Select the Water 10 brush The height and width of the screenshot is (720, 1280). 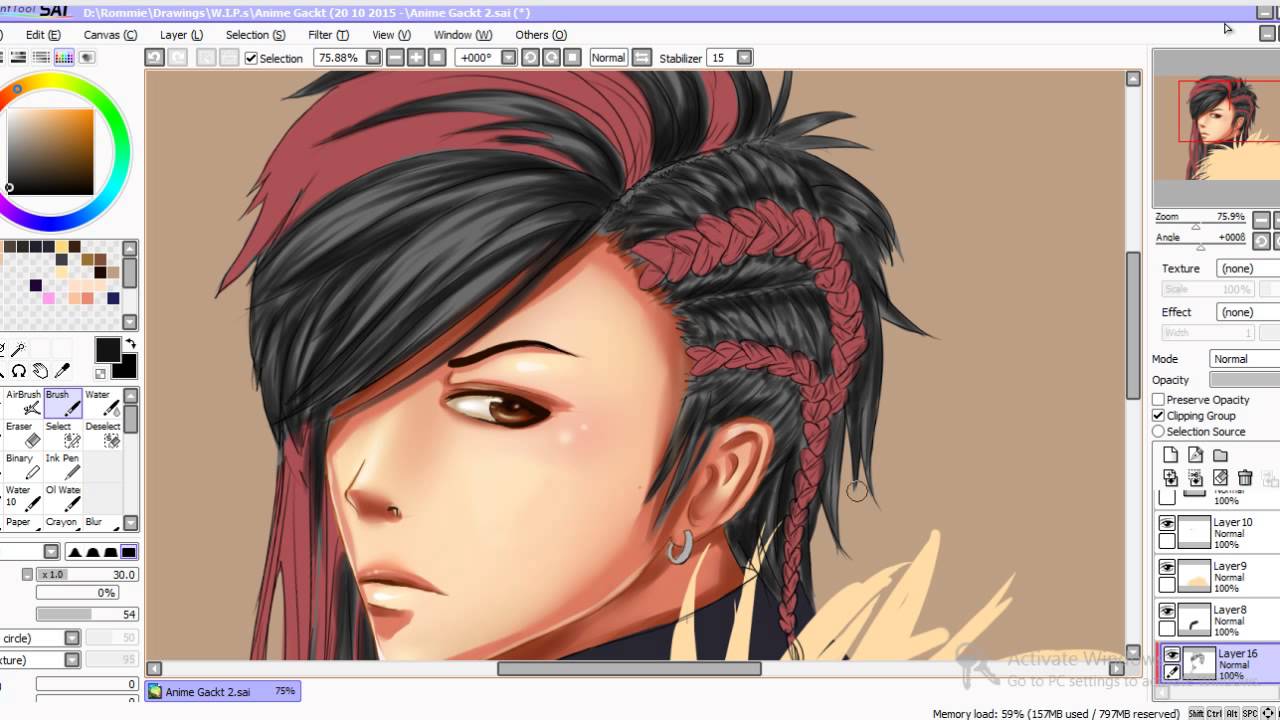(x=23, y=498)
